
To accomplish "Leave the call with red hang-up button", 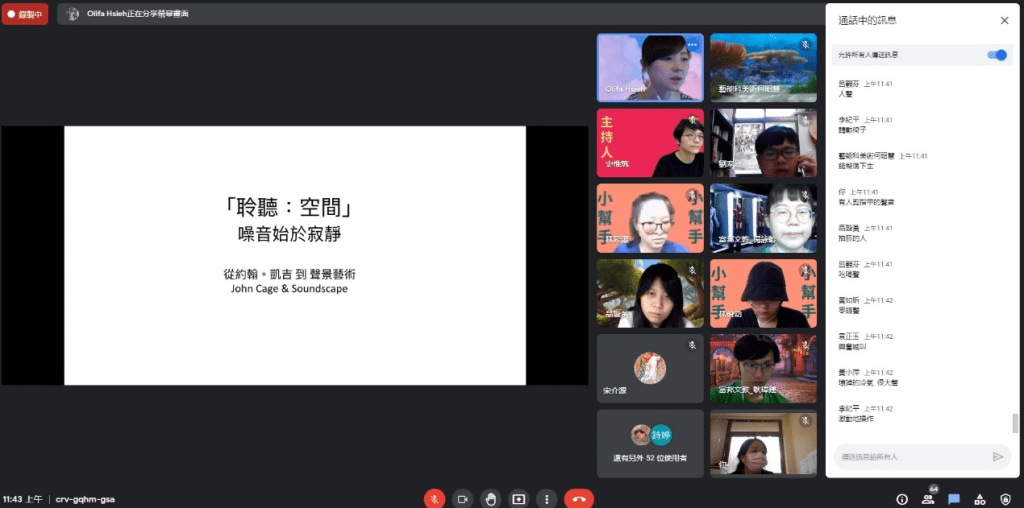I will (x=578, y=498).
